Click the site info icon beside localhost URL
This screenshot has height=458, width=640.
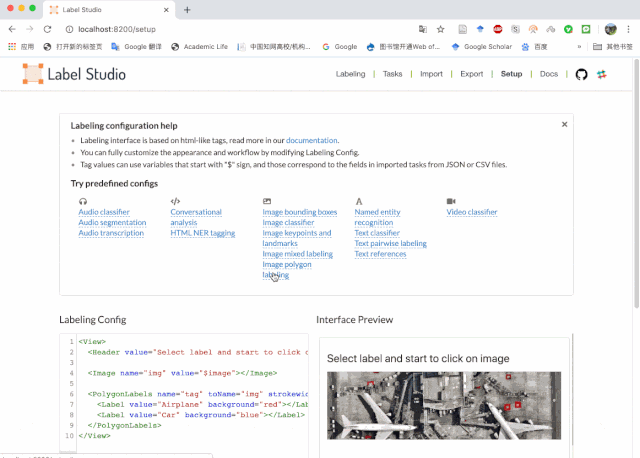click(x=69, y=29)
